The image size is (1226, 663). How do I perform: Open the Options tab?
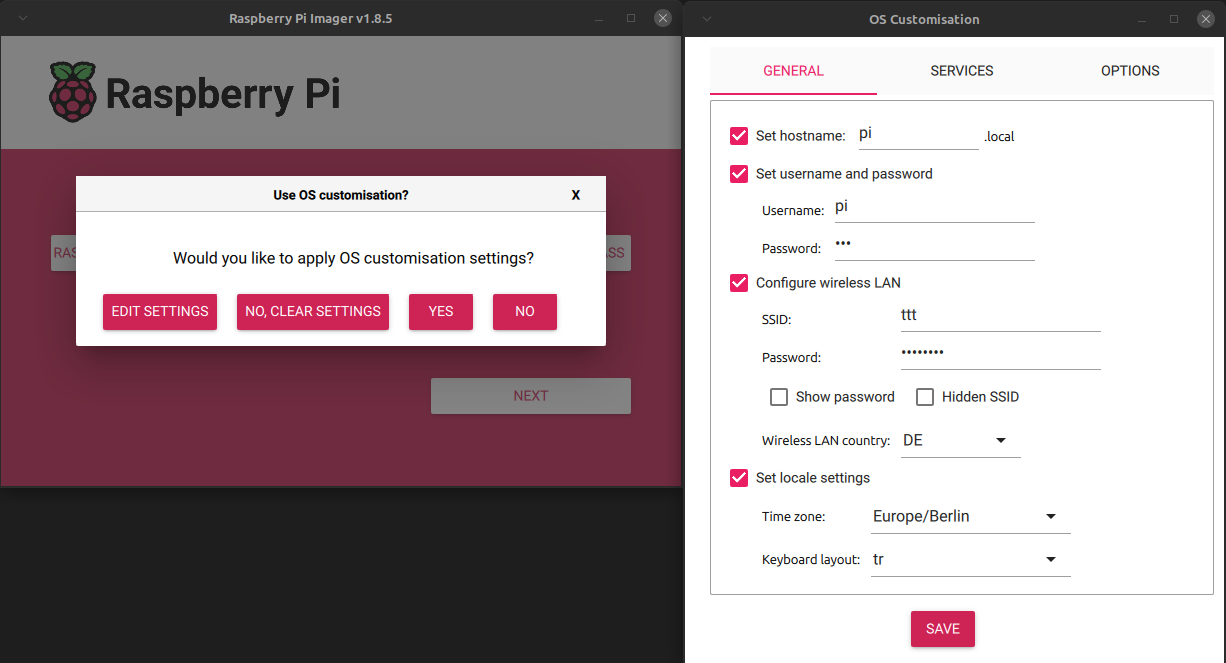coord(1130,71)
